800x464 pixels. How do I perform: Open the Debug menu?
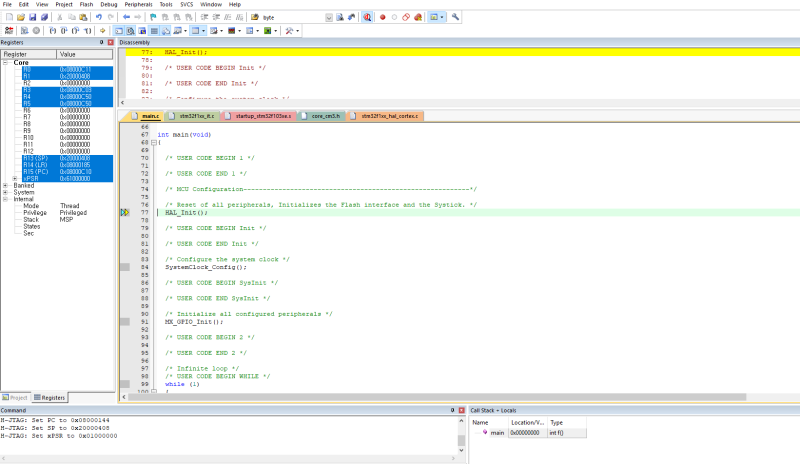[x=107, y=4]
